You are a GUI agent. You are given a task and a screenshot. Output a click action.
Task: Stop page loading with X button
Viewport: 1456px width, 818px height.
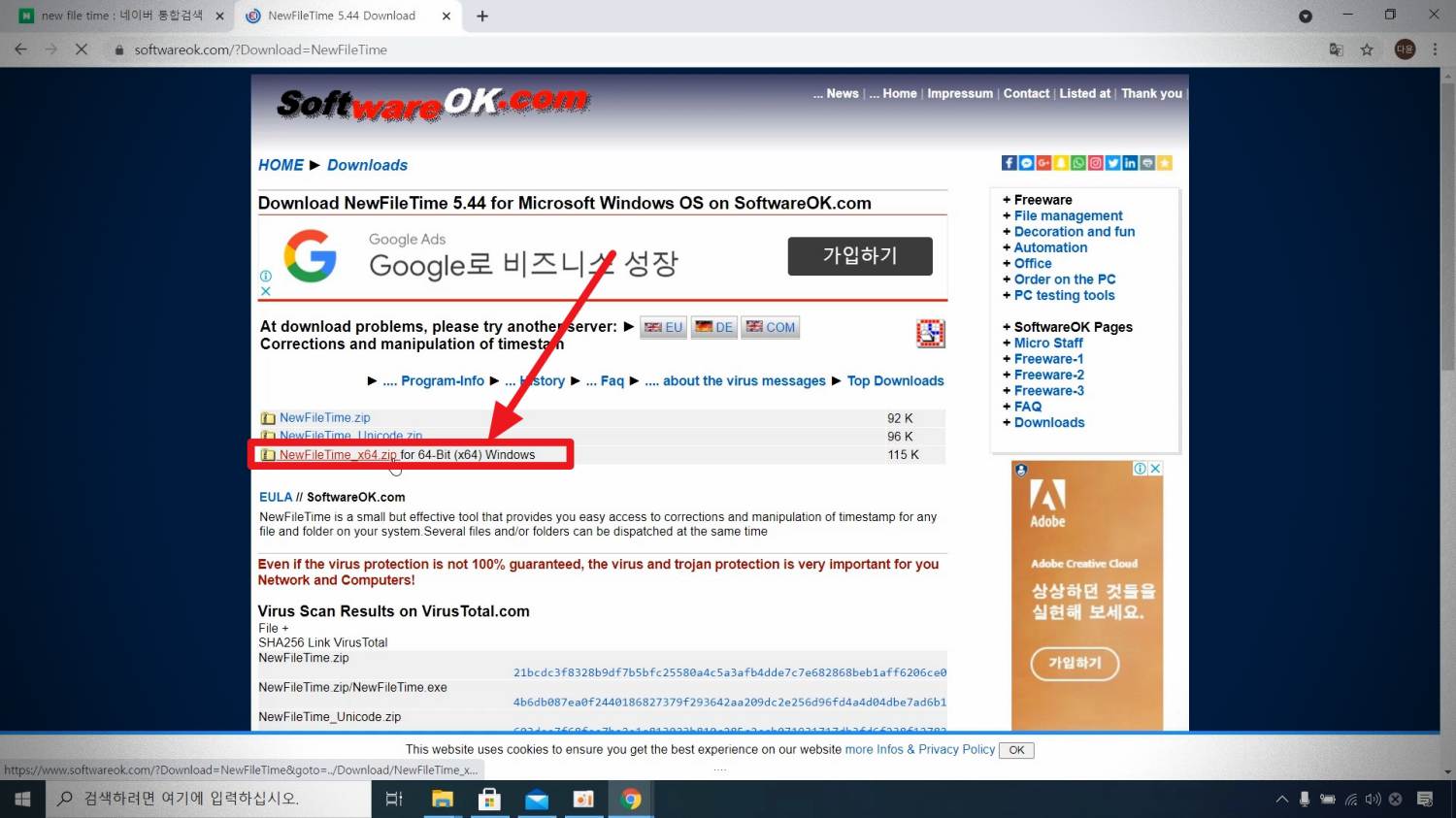point(82,49)
